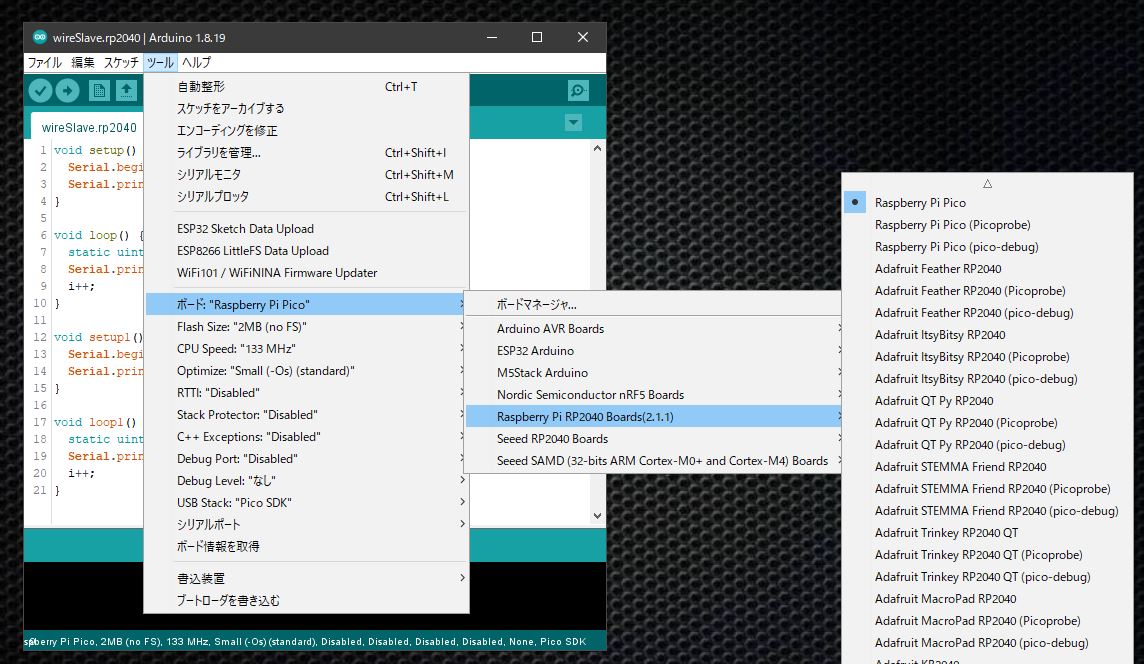The width and height of the screenshot is (1144, 664).
Task: Select the Raspberry Pi Pico board option
Action: pos(920,203)
